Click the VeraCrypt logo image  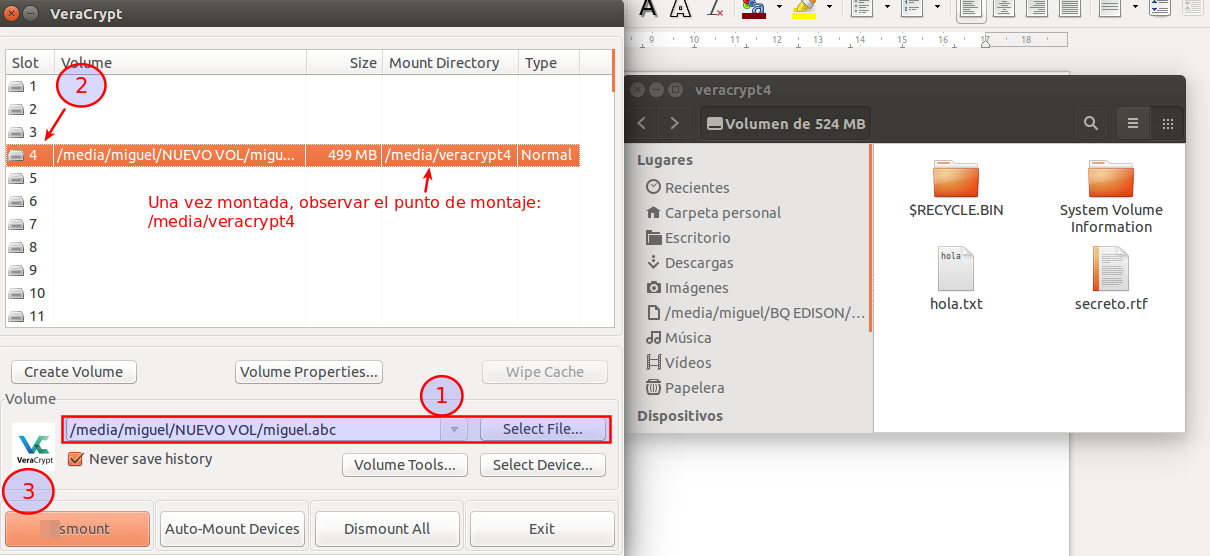coord(35,447)
